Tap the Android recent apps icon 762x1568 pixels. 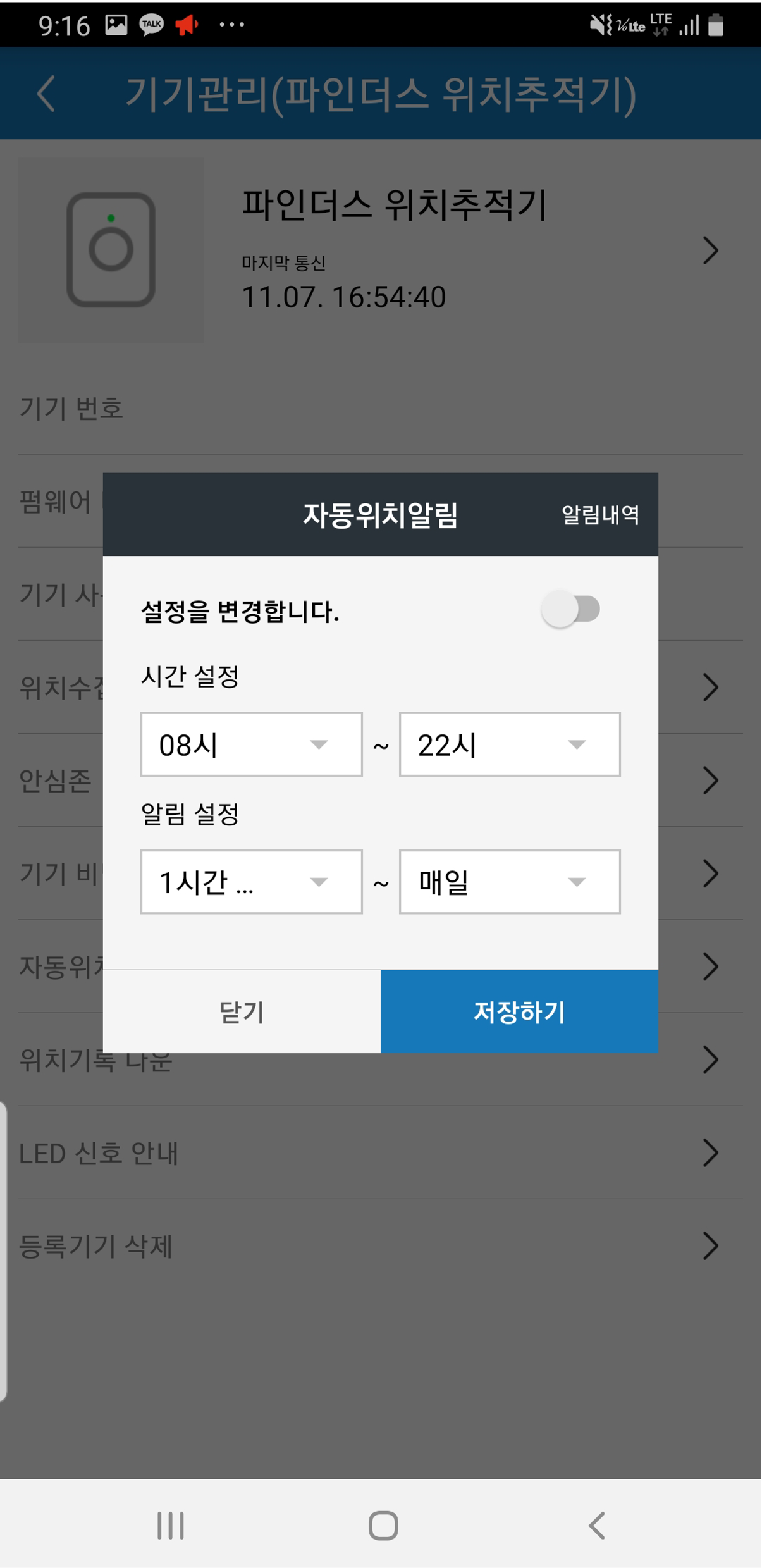coord(170,1525)
